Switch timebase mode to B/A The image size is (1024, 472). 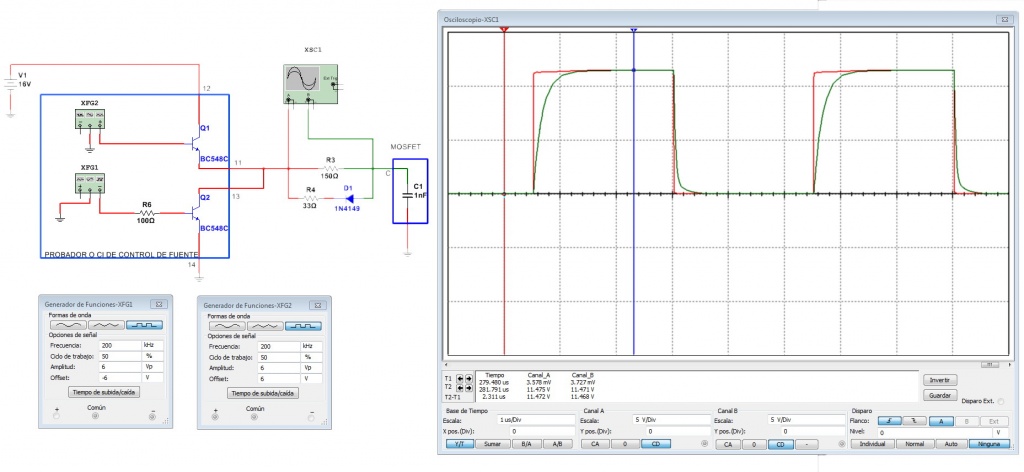(522, 442)
